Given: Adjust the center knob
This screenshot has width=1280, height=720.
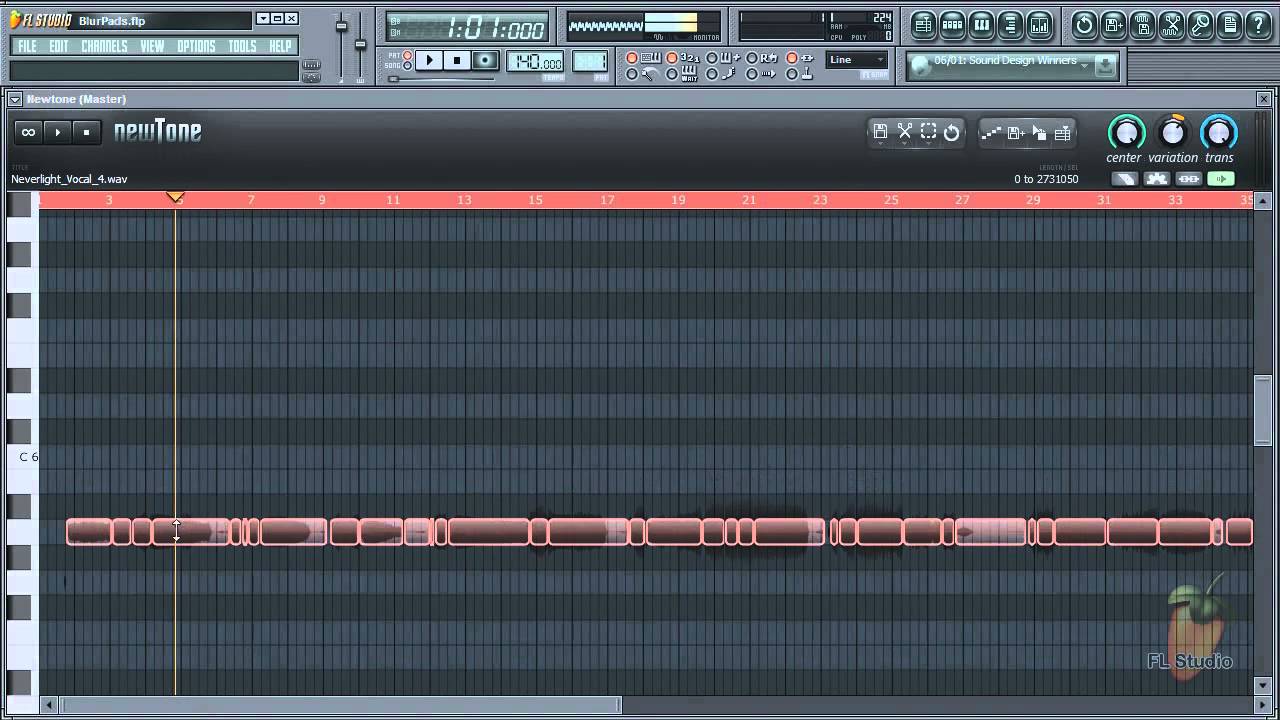Looking at the screenshot, I should [x=1126, y=132].
